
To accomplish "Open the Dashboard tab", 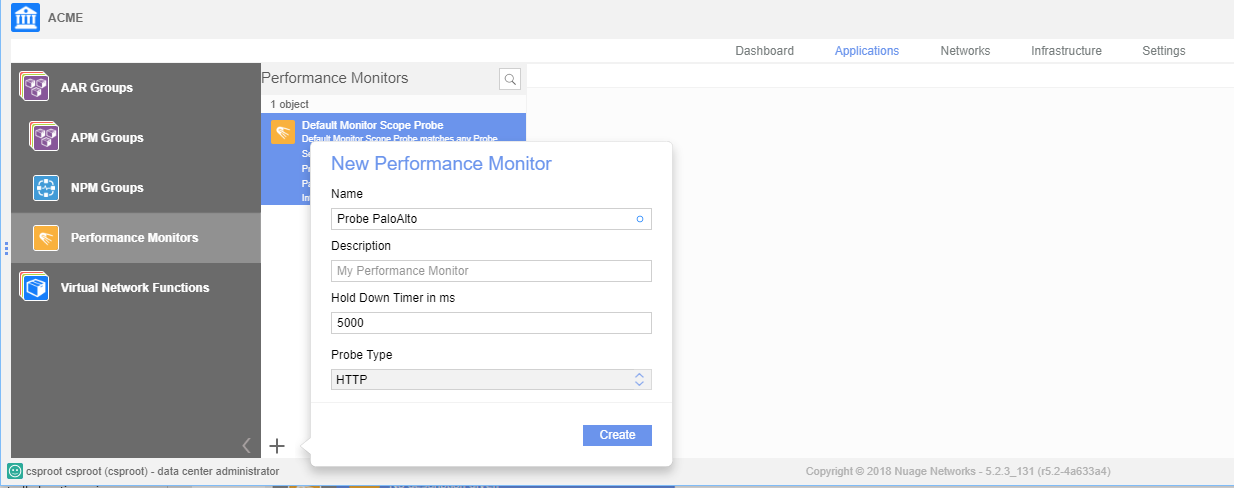I will coord(764,51).
